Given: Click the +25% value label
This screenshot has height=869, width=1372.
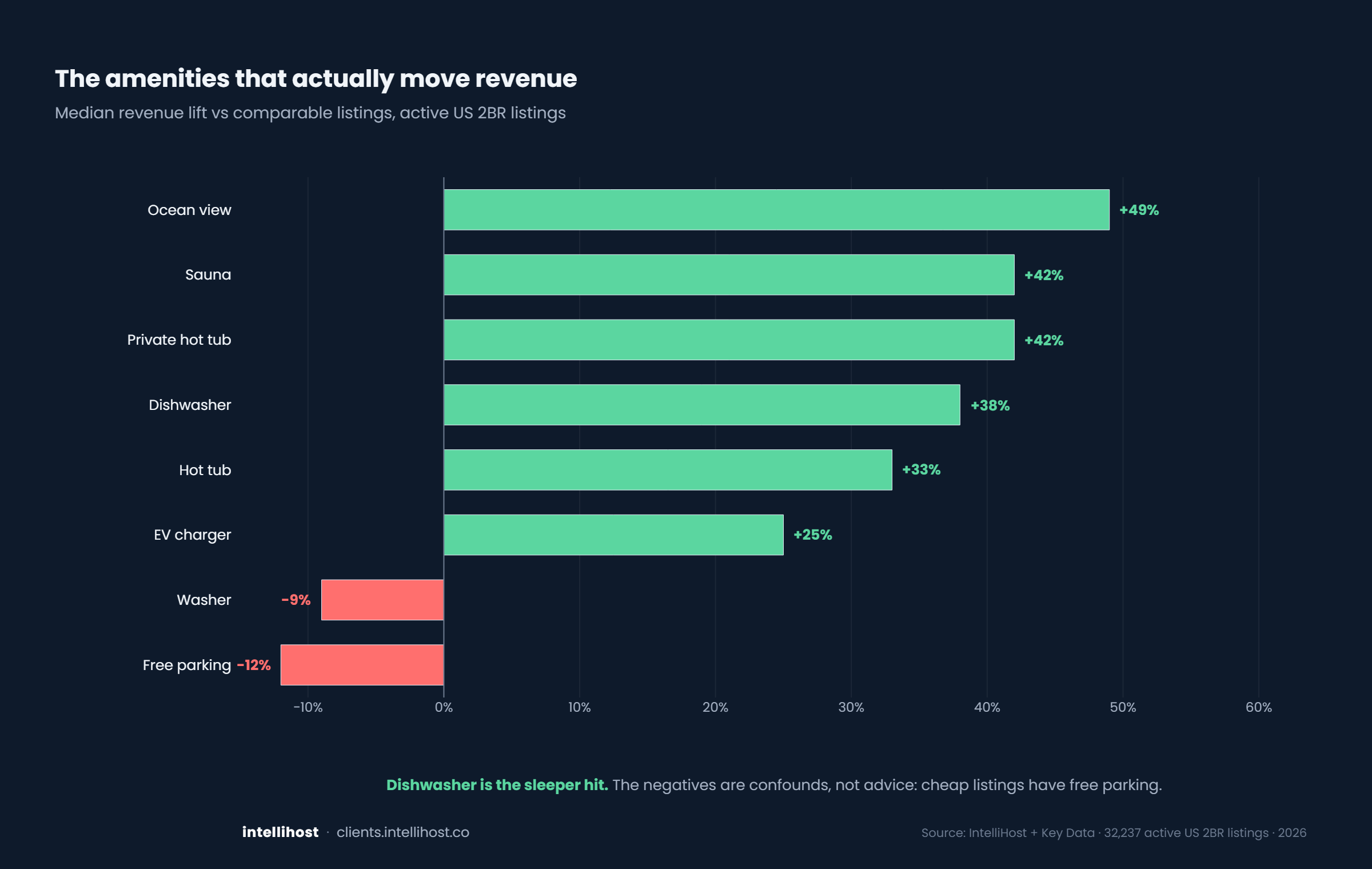Looking at the screenshot, I should tap(812, 535).
